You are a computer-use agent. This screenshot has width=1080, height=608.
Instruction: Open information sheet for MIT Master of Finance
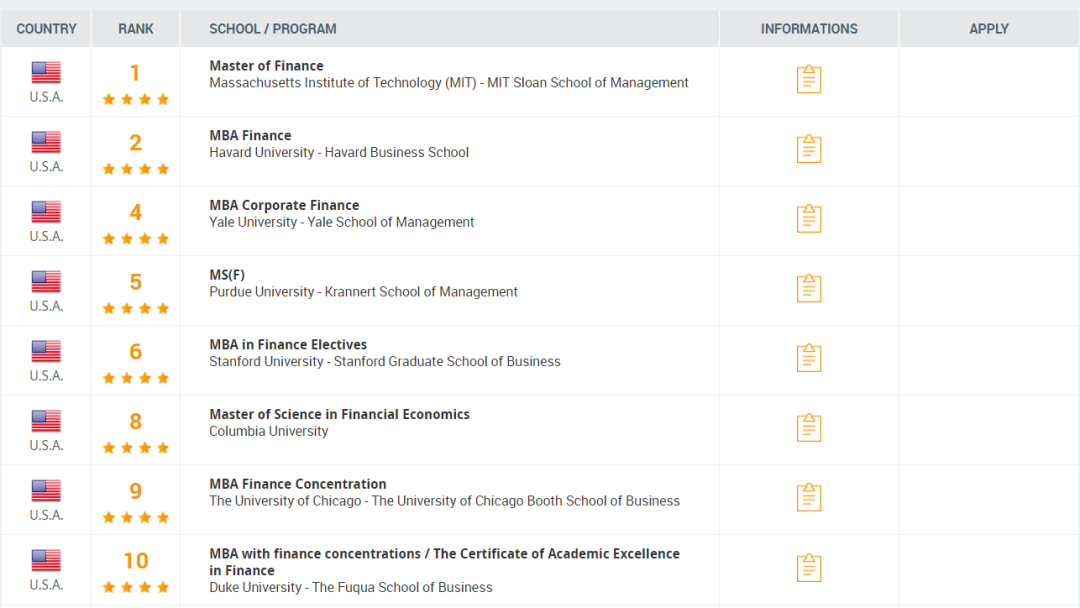click(x=809, y=79)
